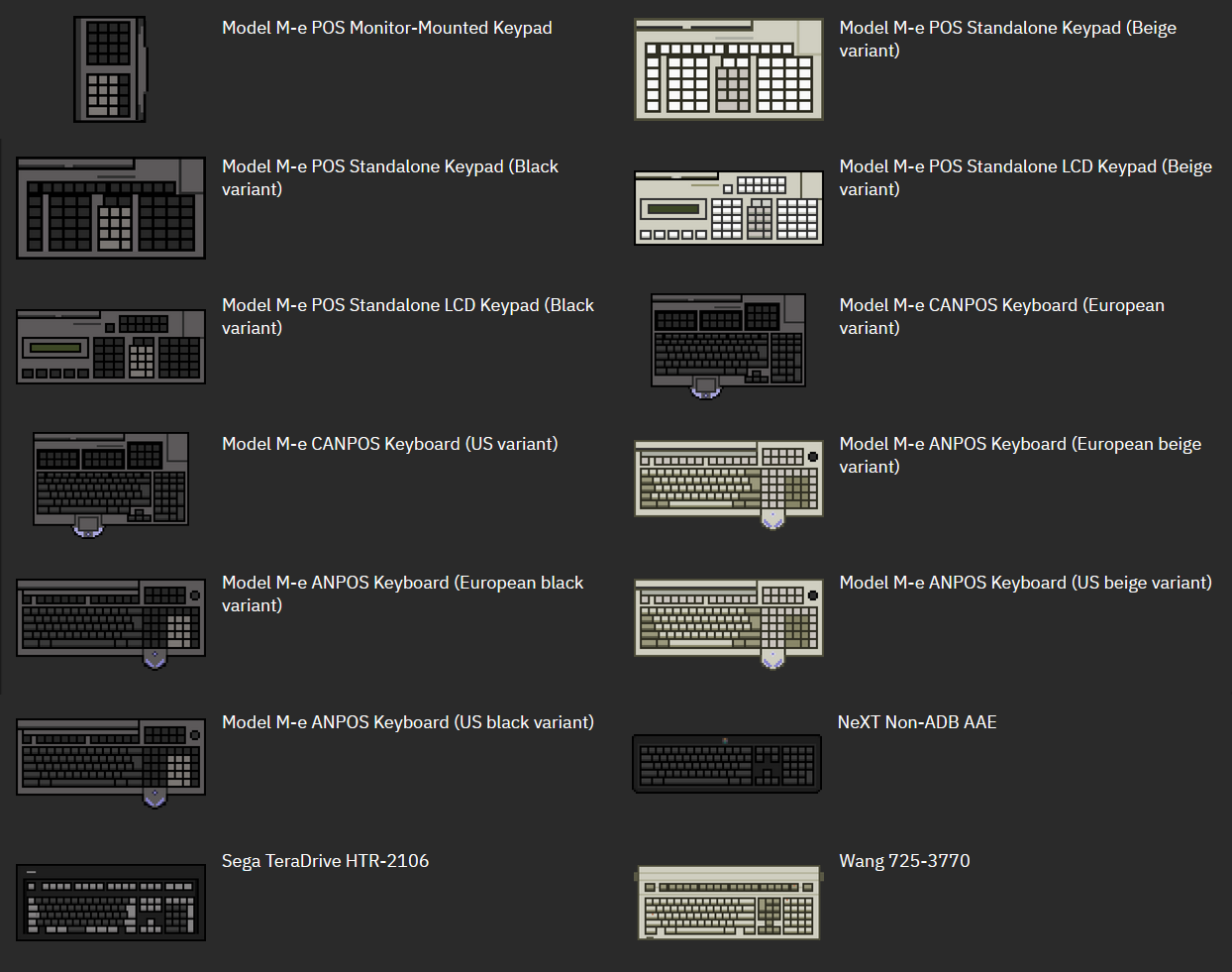Select the Wang 725-3770 keyboard image
Image resolution: width=1232 pixels, height=972 pixels.
(728, 901)
